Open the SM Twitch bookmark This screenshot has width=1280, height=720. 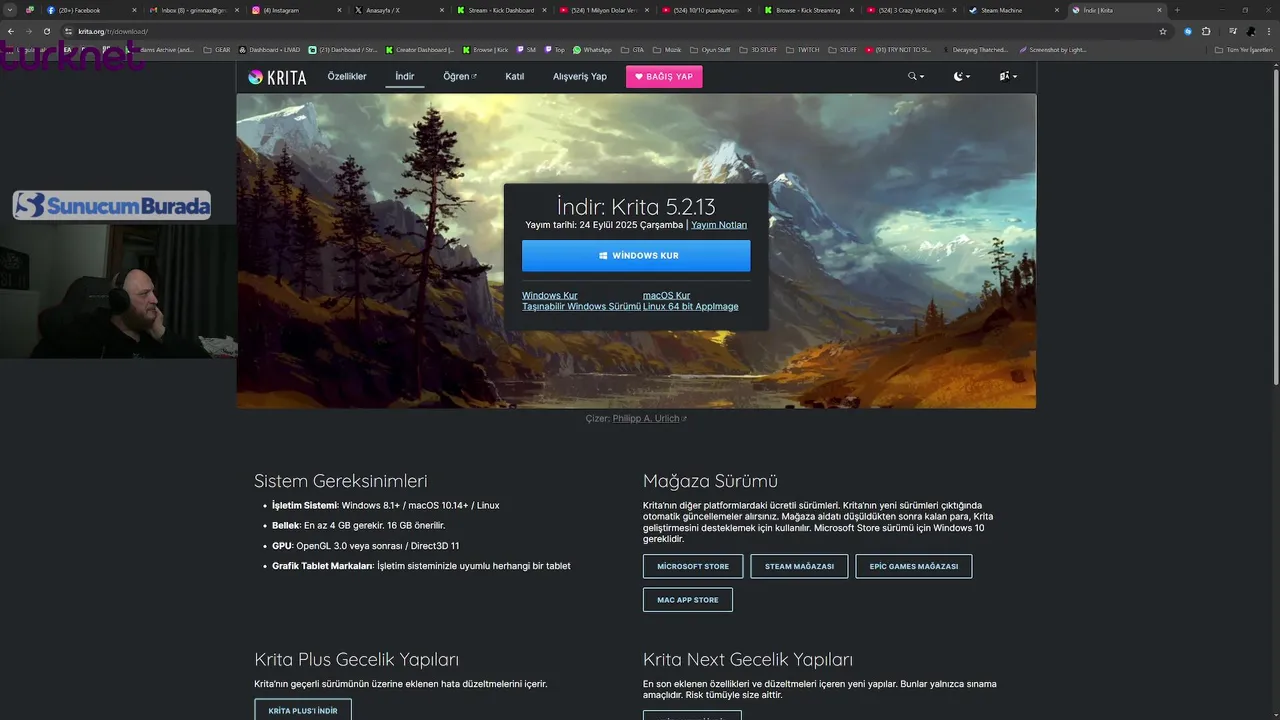tap(526, 49)
